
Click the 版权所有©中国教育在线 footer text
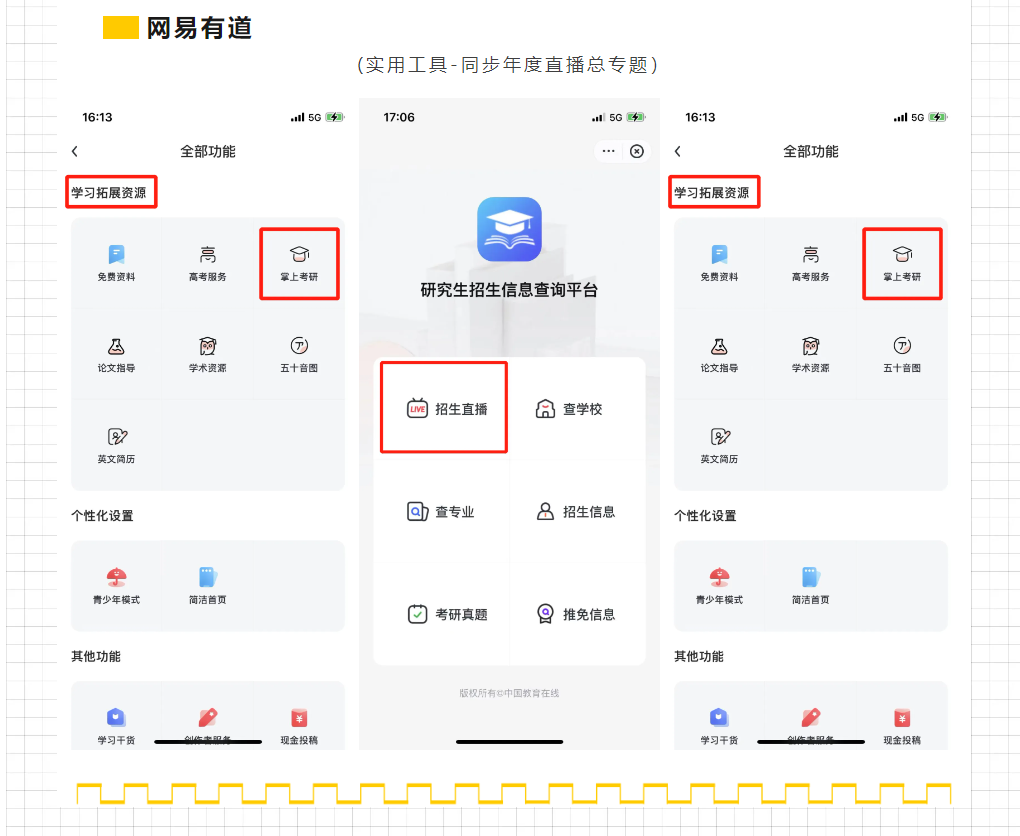pos(509,694)
